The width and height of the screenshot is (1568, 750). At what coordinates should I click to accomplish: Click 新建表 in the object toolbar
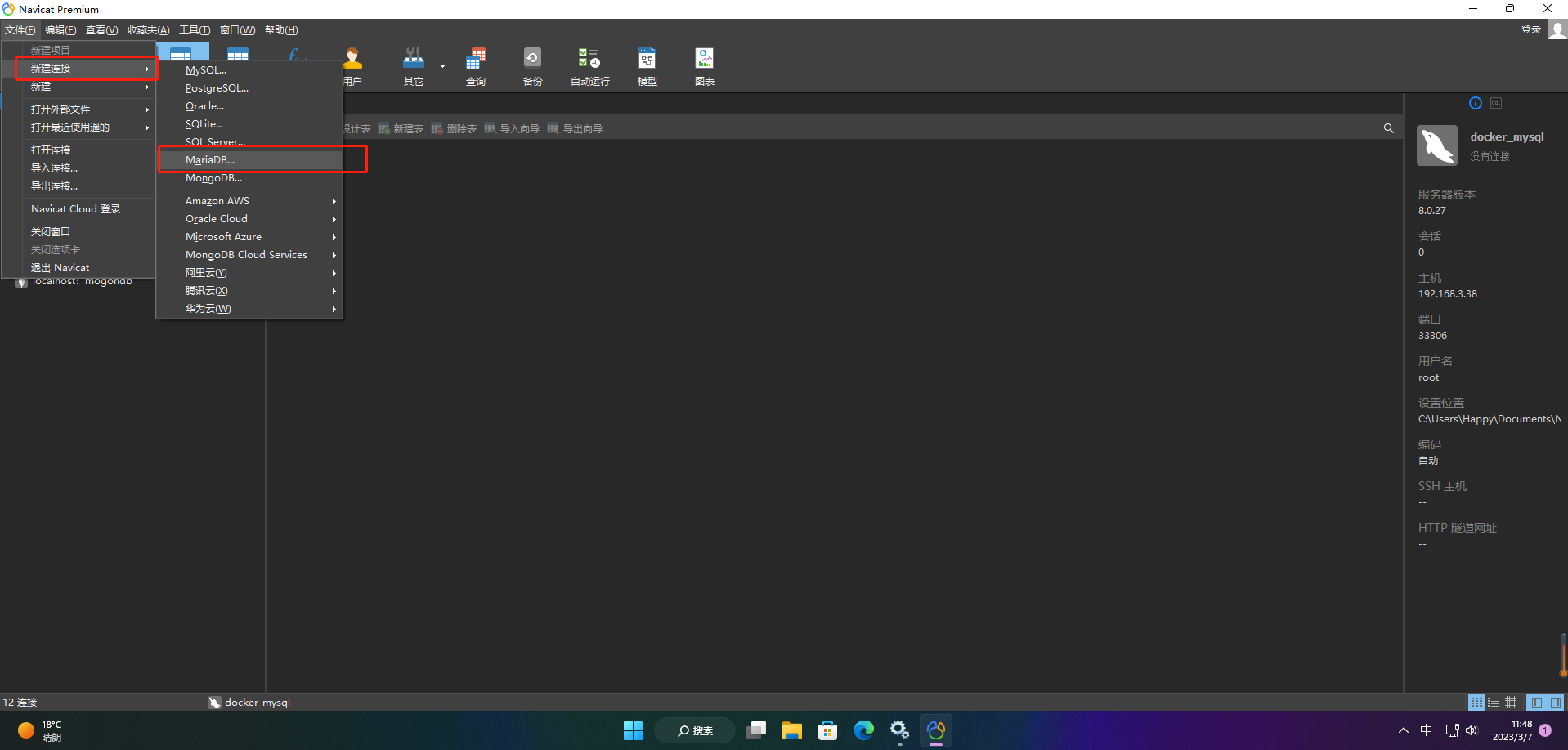(401, 129)
